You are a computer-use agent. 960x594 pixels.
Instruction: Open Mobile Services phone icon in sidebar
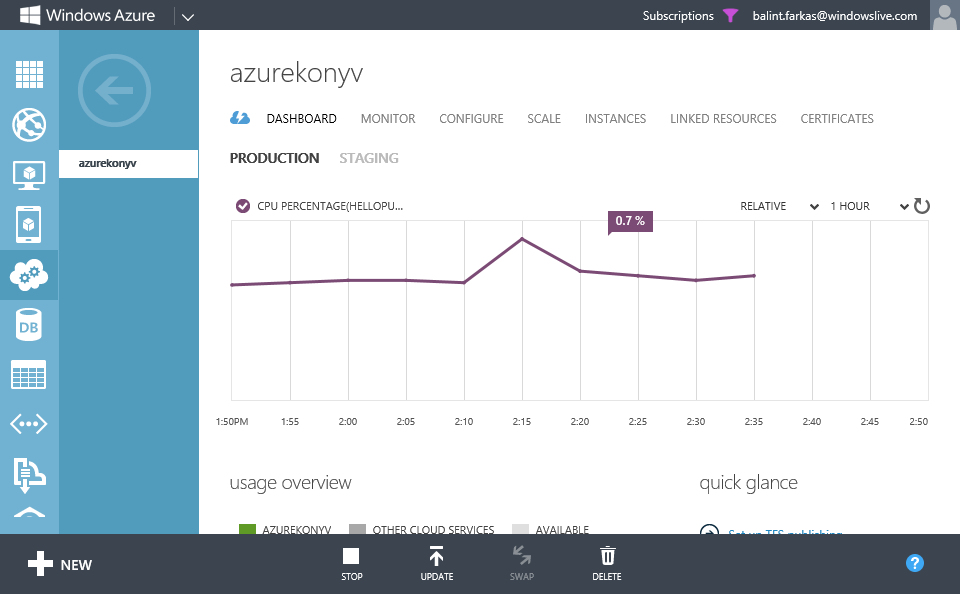(x=29, y=225)
